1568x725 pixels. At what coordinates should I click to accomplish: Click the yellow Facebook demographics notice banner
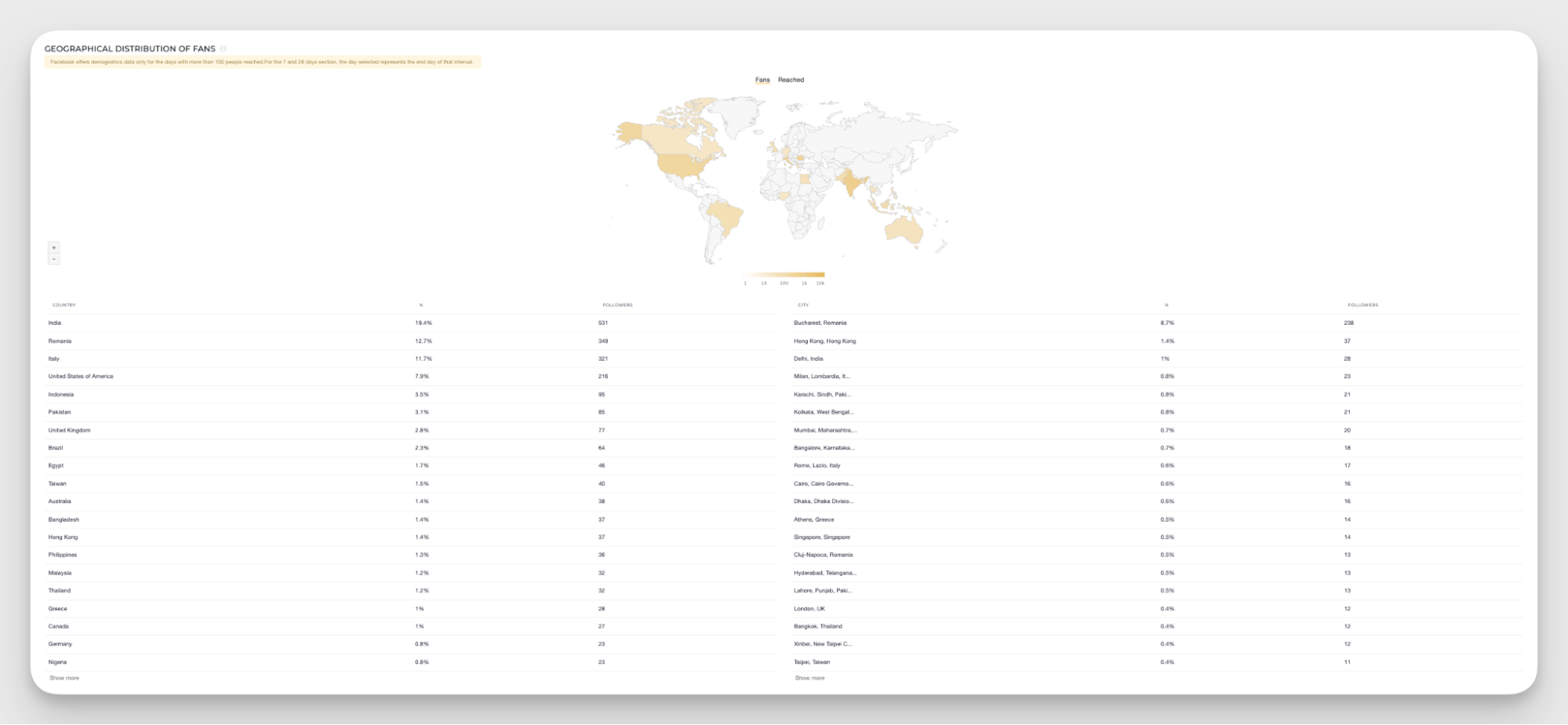262,62
